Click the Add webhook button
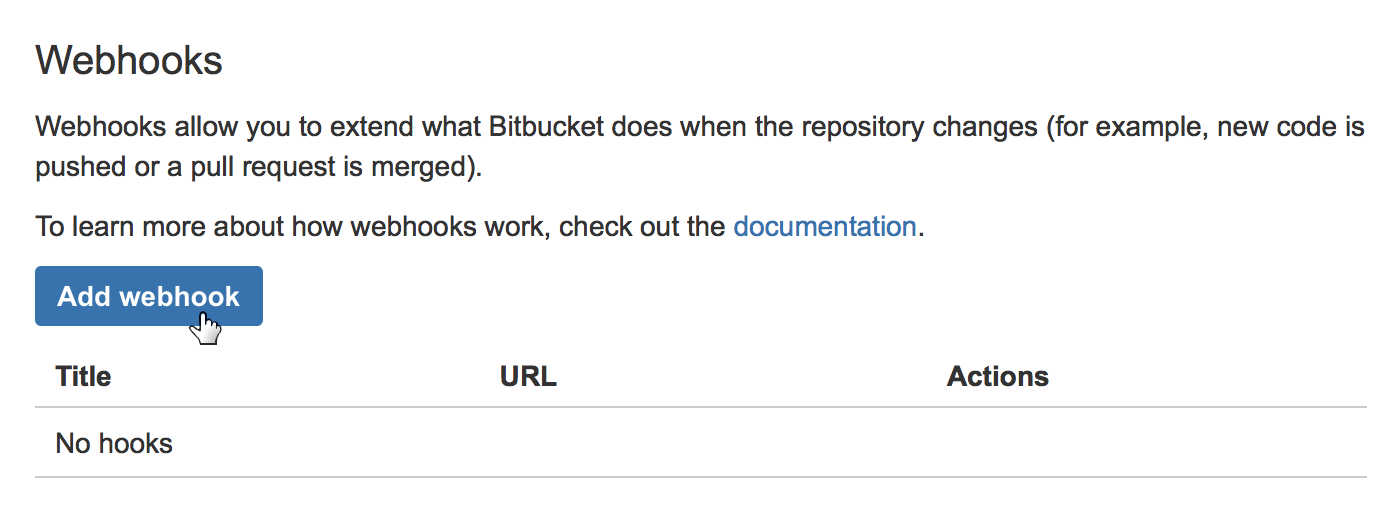Image resolution: width=1396 pixels, height=528 pixels. tap(149, 296)
